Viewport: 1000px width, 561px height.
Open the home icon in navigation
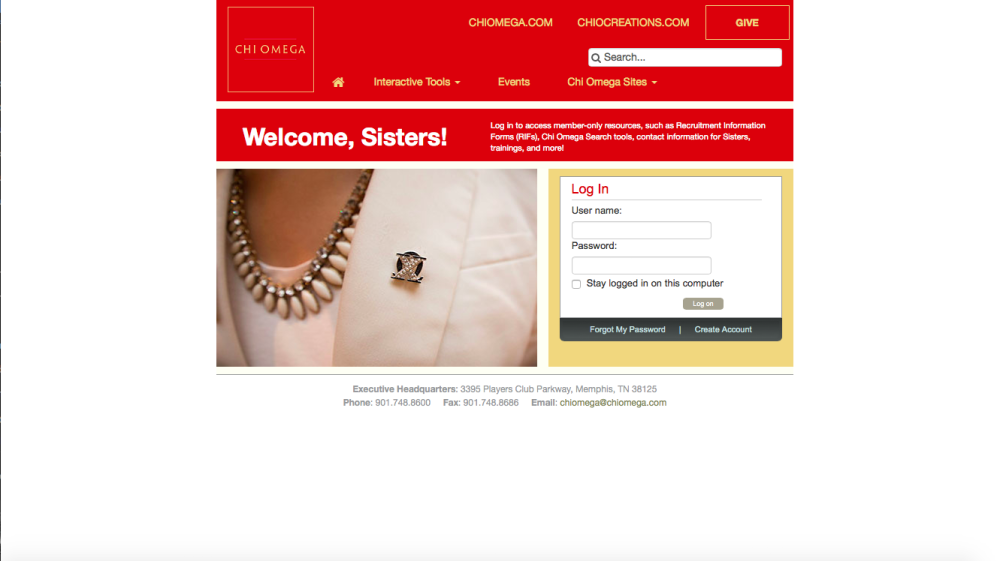point(338,82)
